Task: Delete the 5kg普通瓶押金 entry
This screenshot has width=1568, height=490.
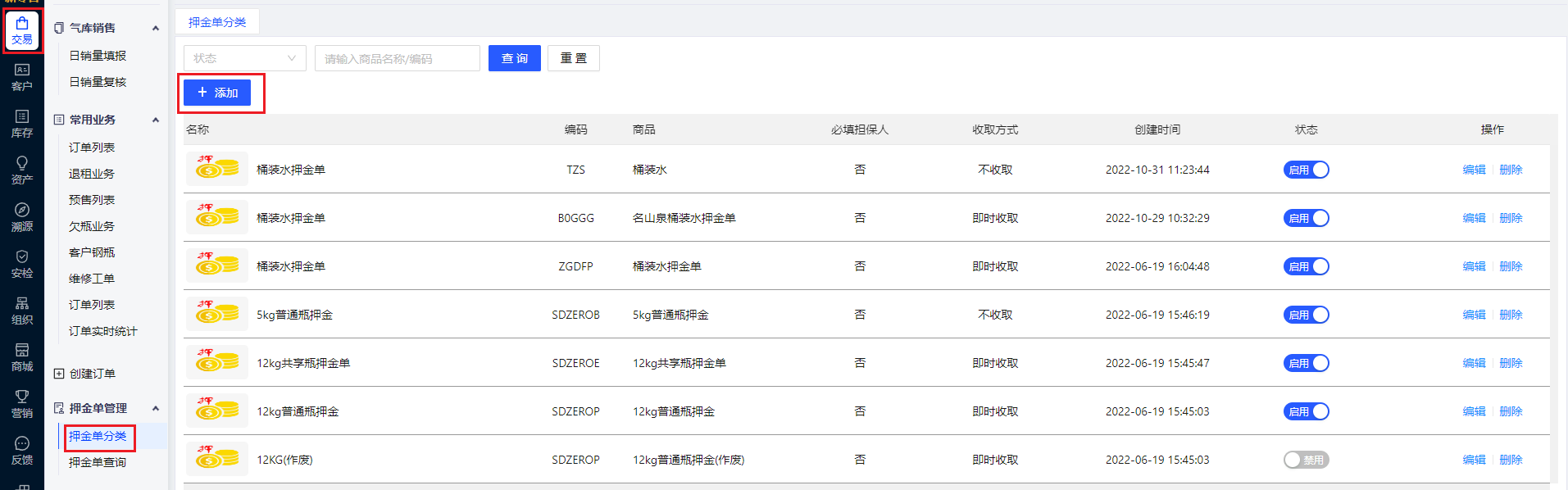Action: tap(1511, 315)
